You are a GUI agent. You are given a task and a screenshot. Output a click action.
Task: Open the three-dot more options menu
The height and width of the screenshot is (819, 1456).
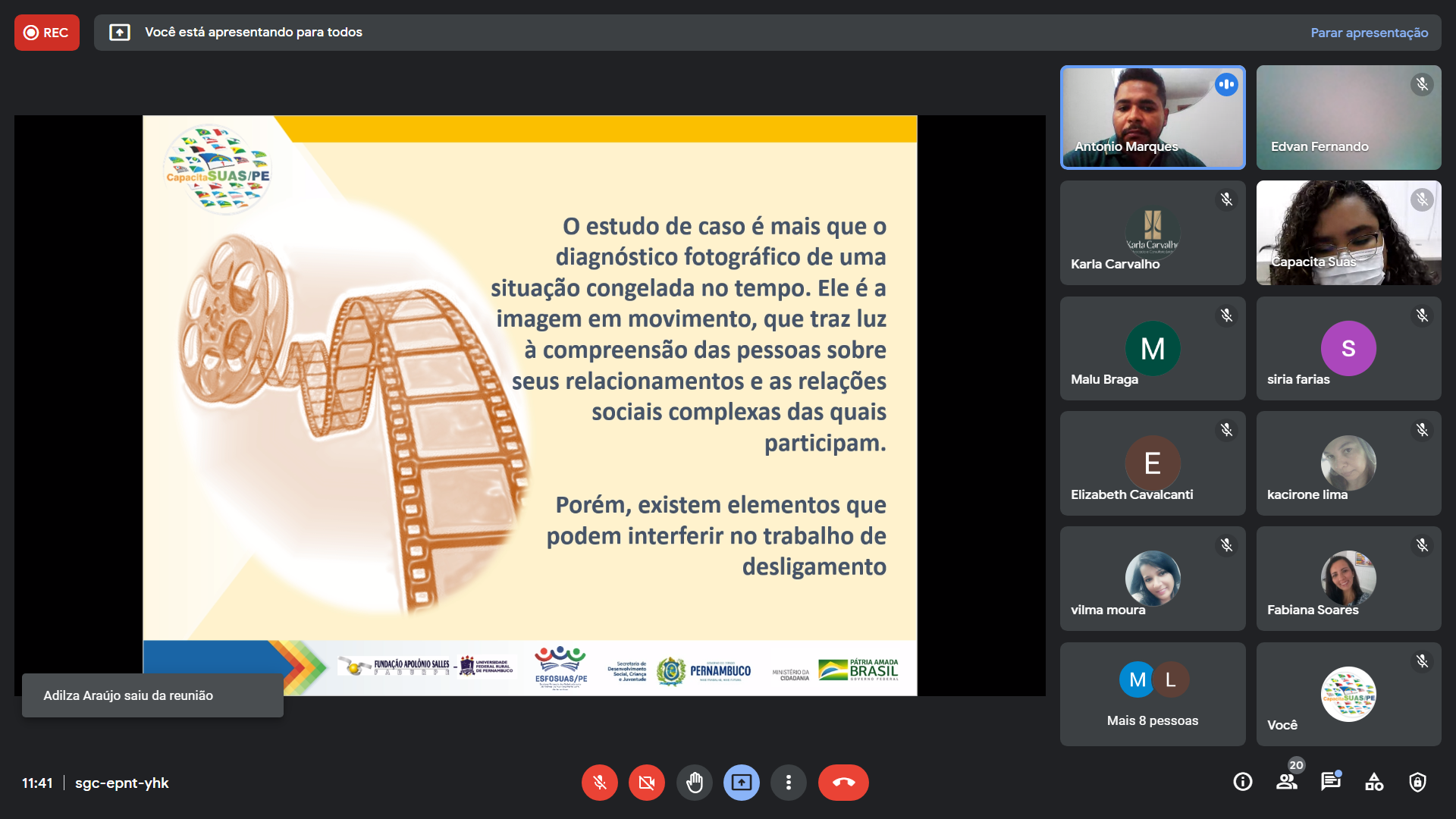coord(789,783)
